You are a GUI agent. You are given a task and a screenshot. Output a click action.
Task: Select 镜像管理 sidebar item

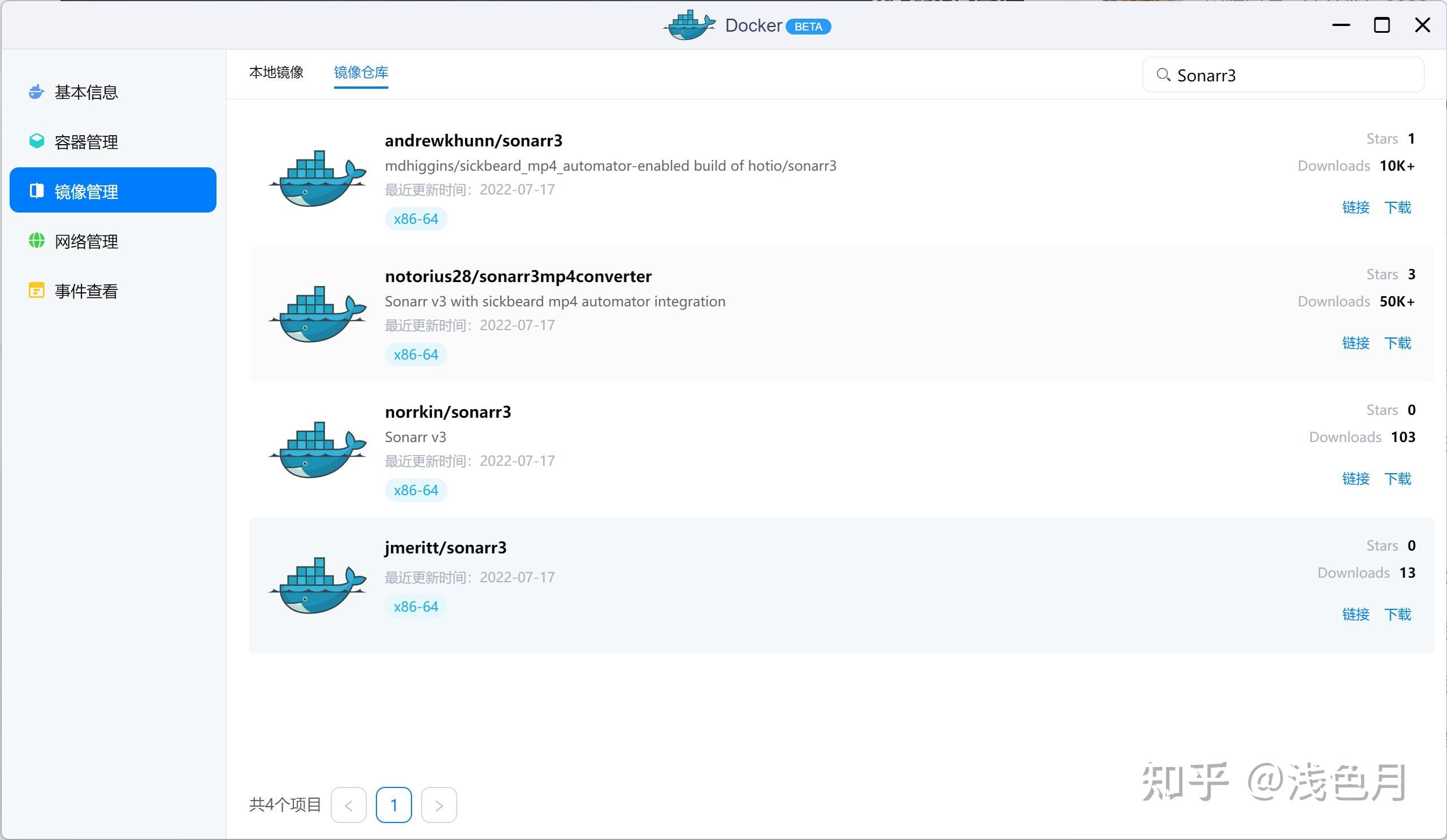(x=86, y=191)
